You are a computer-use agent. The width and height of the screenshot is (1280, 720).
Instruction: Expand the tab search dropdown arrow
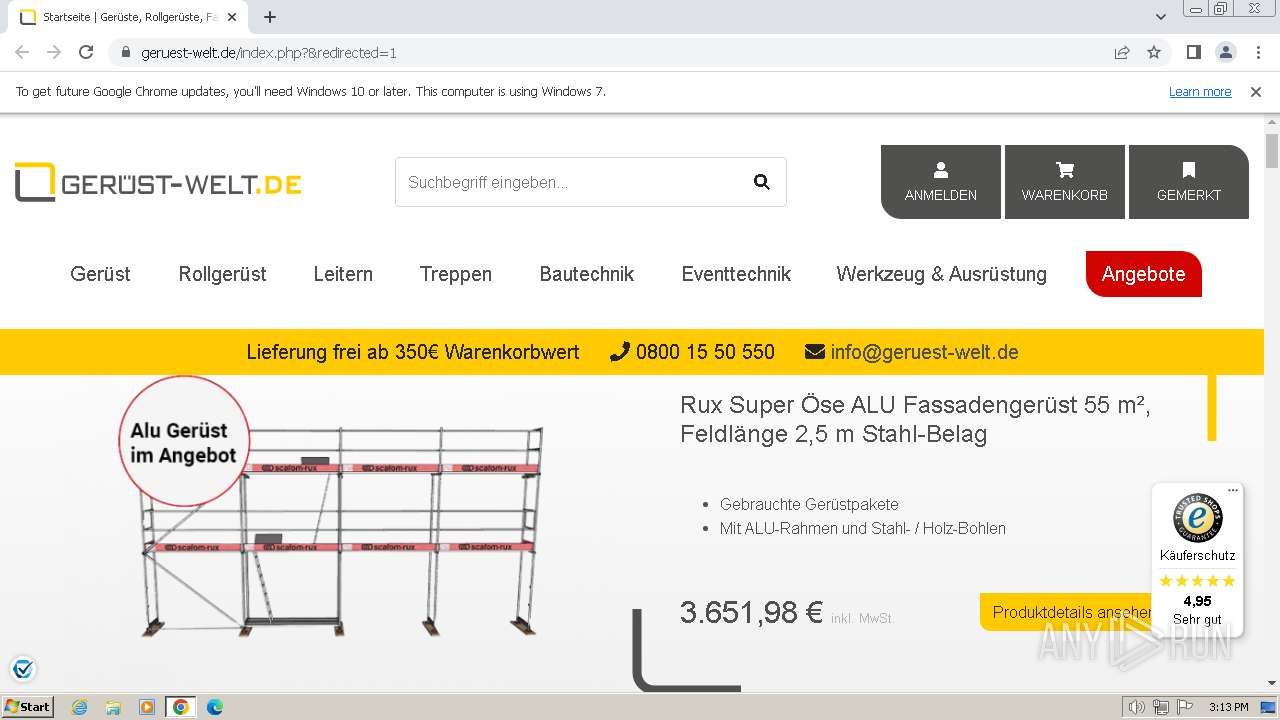tap(1161, 17)
